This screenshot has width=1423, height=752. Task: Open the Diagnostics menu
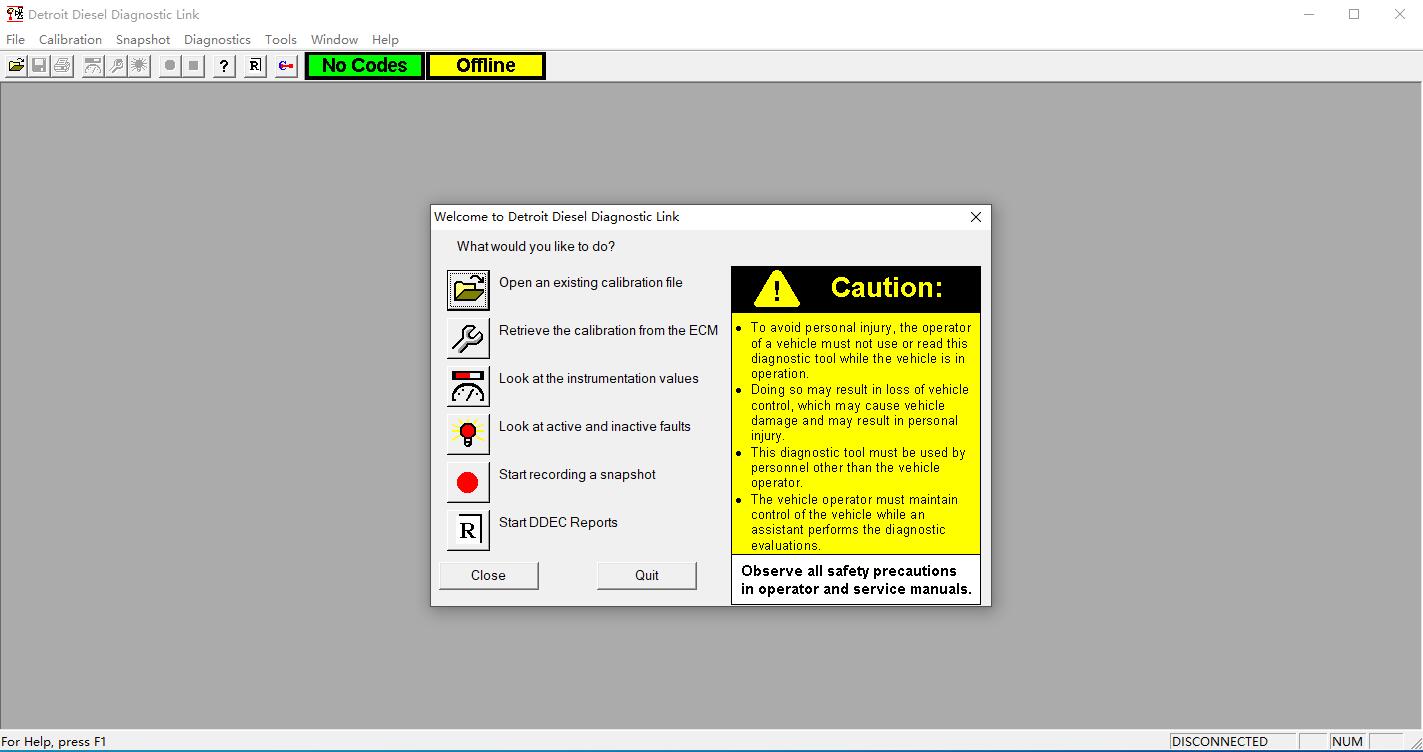(x=217, y=40)
